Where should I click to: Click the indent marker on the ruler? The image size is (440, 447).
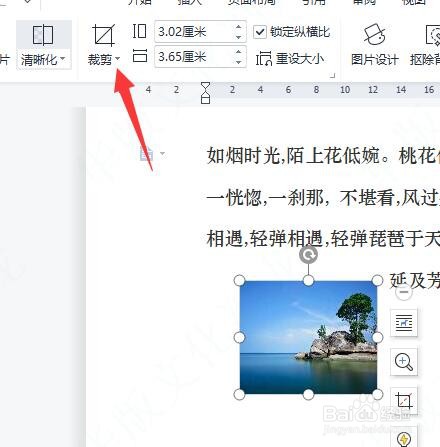coord(206,93)
